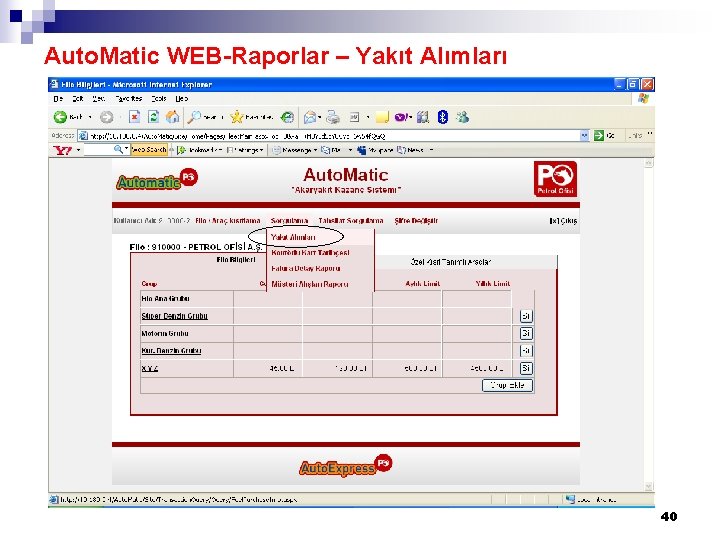Viewport: 720px width, 540px height.
Task: Switch to Özel Kart Tanımlı Araçlar tab
Action: click(x=450, y=262)
